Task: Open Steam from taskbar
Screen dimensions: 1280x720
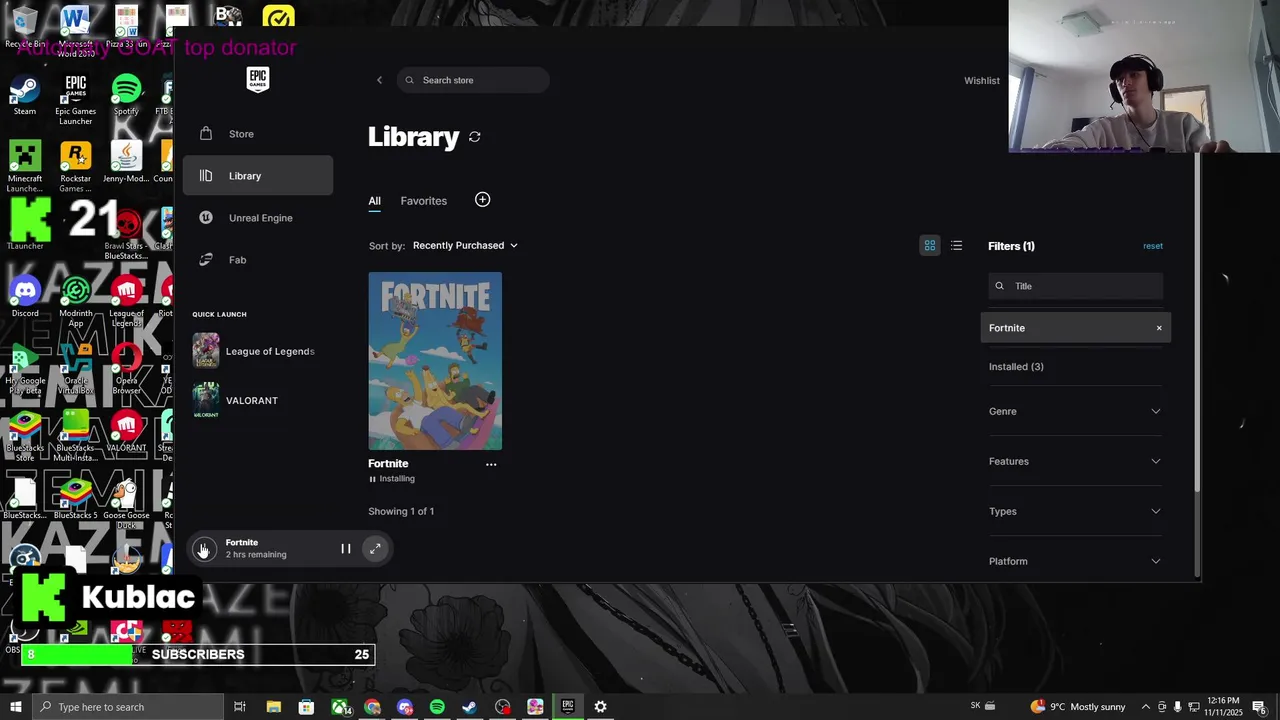Action: point(469,707)
